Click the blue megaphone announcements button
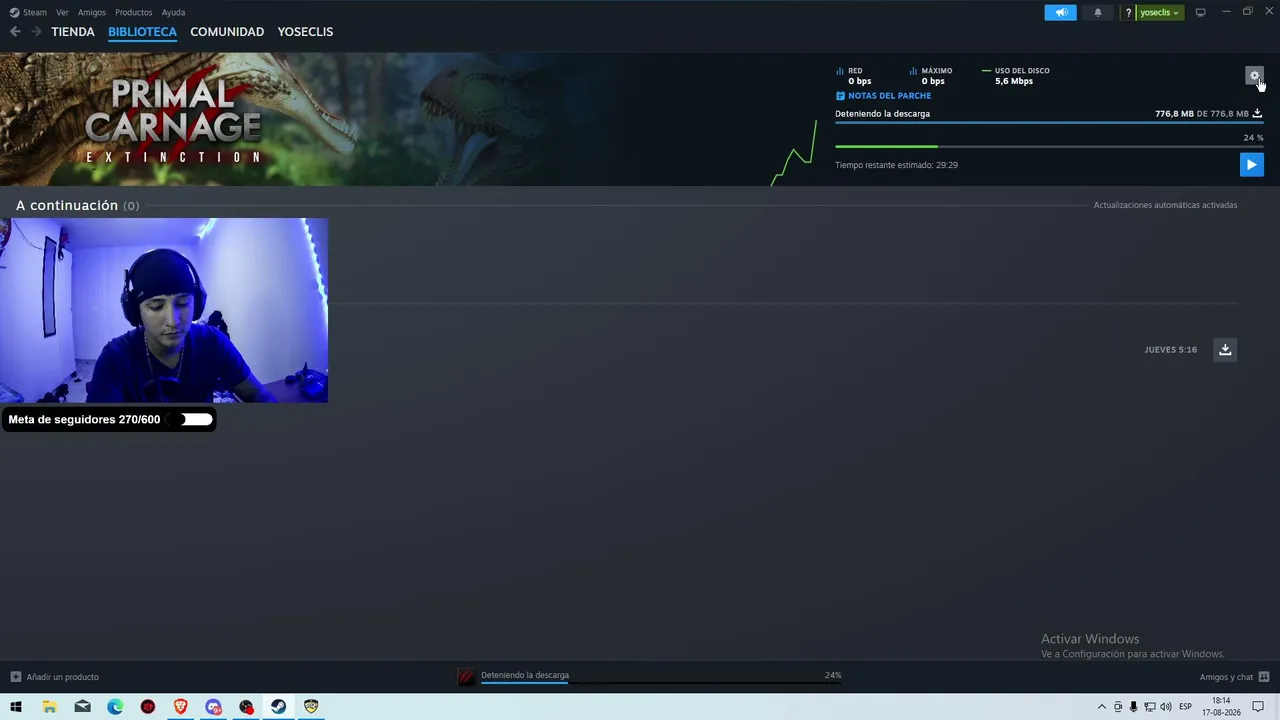Viewport: 1280px width, 720px height. tap(1061, 12)
